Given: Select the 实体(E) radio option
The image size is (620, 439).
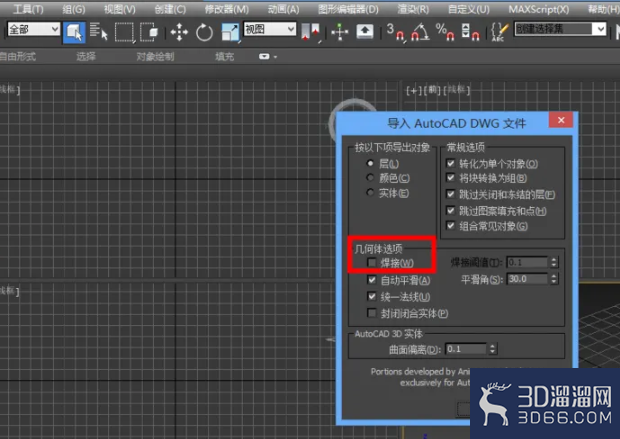Looking at the screenshot, I should tap(370, 193).
